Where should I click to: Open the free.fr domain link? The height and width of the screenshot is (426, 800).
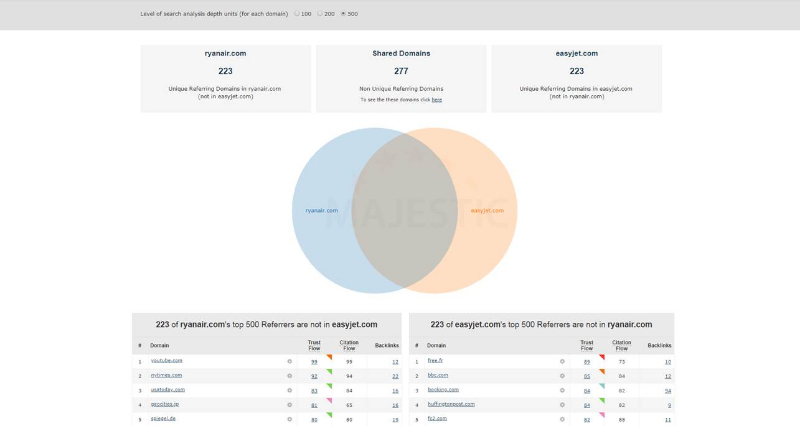point(435,360)
